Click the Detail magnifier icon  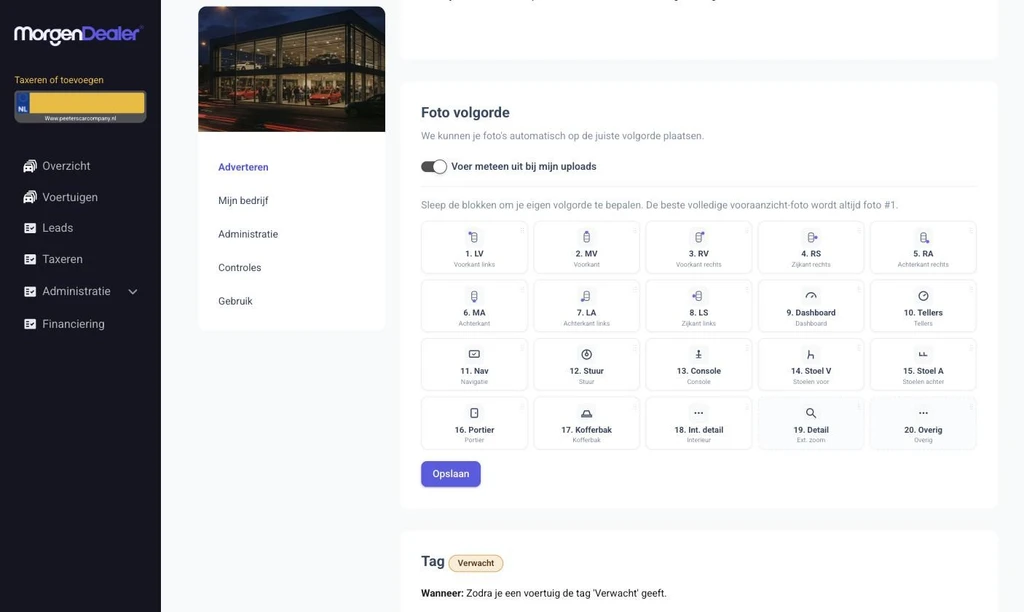pyautogui.click(x=810, y=413)
